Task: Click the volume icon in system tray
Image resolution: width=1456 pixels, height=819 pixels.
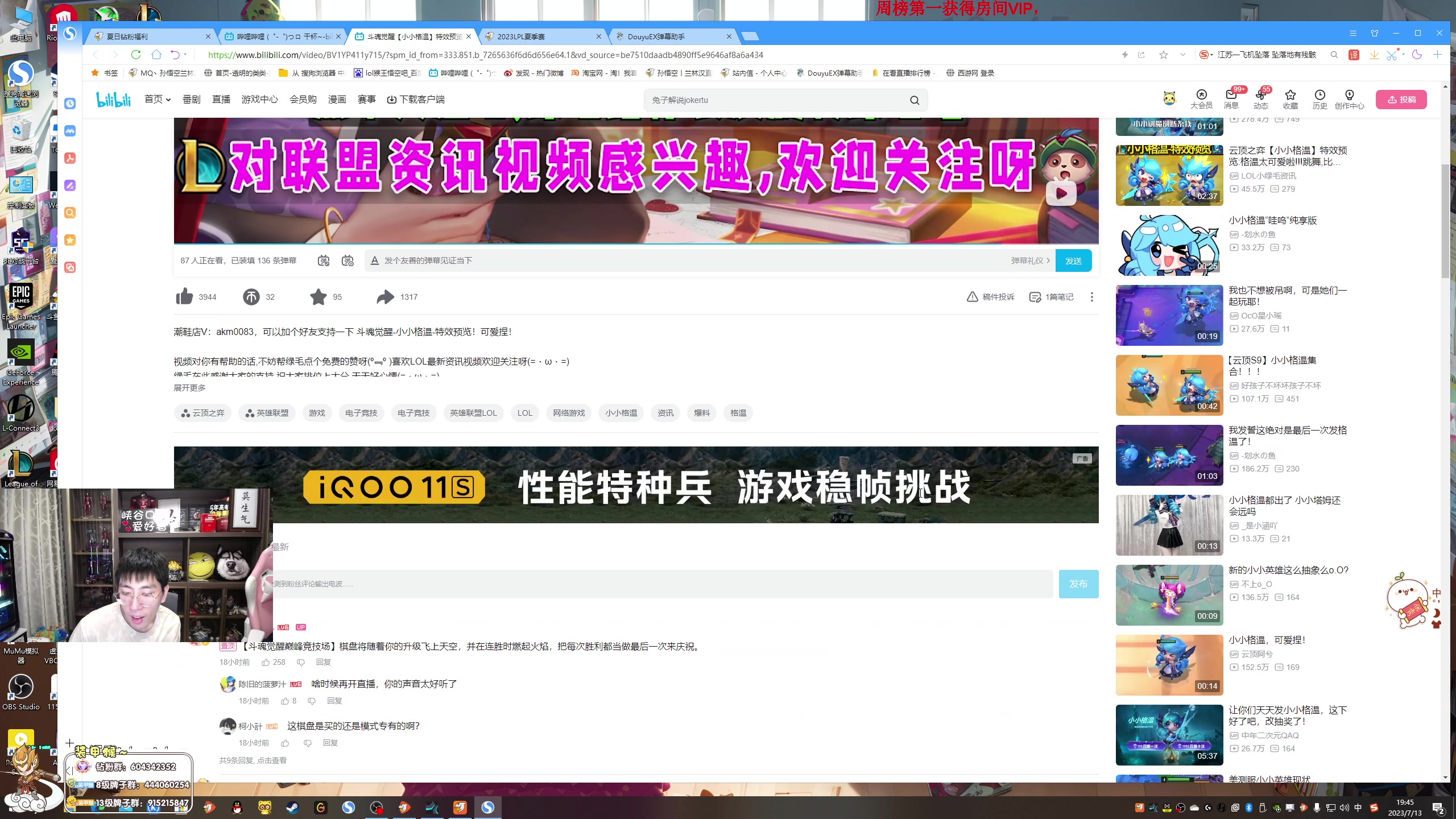Action: [x=1345, y=808]
